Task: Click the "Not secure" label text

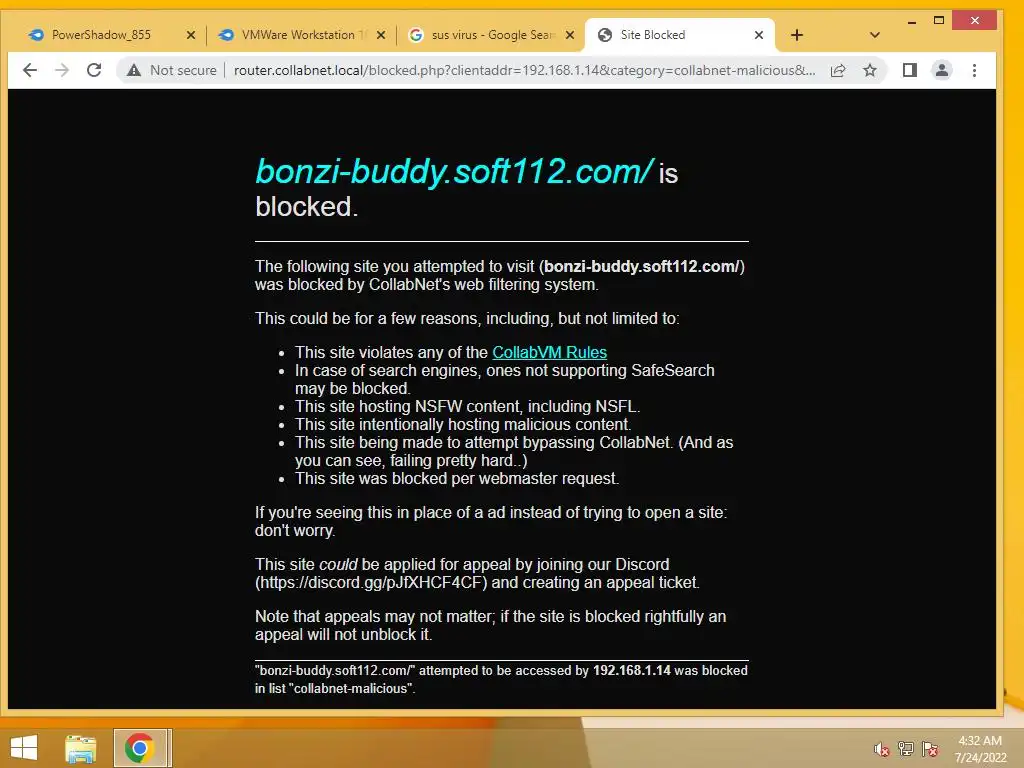Action: [x=183, y=71]
